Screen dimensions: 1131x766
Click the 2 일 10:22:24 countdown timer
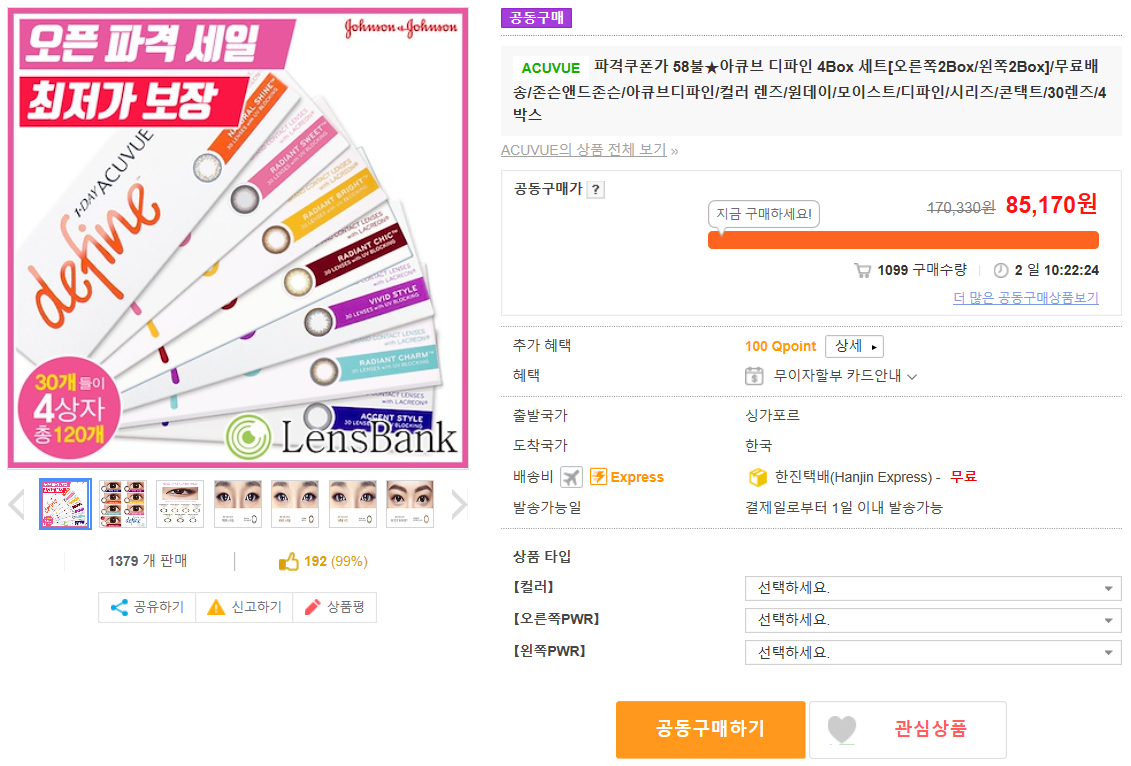coord(1057,270)
